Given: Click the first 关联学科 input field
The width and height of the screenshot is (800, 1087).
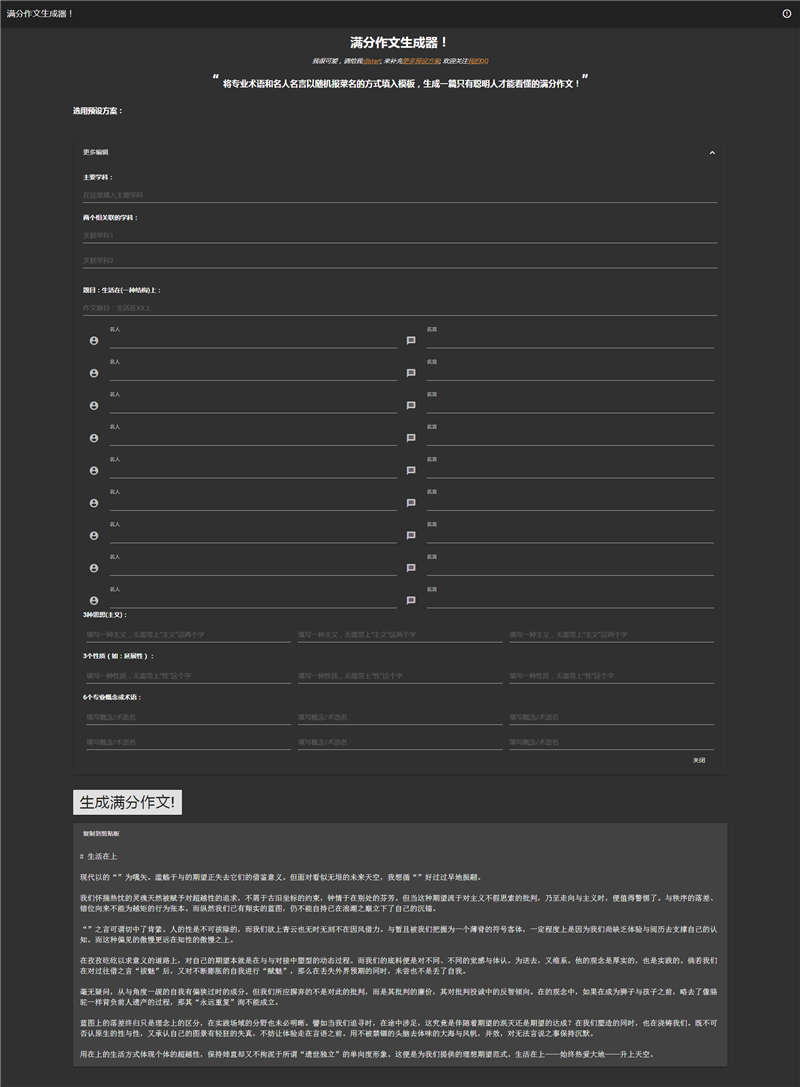Looking at the screenshot, I should click(398, 236).
